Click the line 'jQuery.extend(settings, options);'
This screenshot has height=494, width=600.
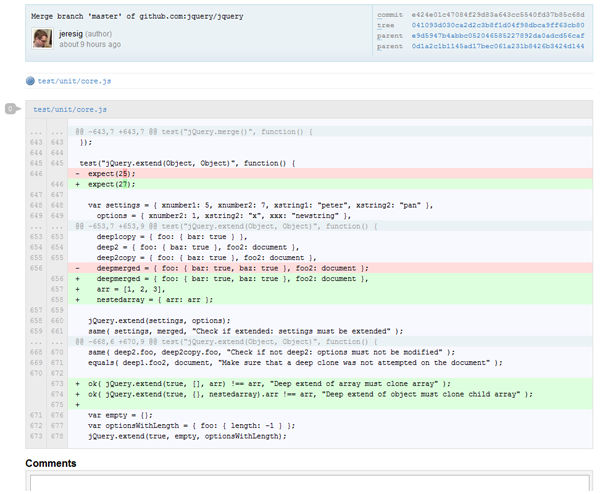pyautogui.click(x=330, y=321)
